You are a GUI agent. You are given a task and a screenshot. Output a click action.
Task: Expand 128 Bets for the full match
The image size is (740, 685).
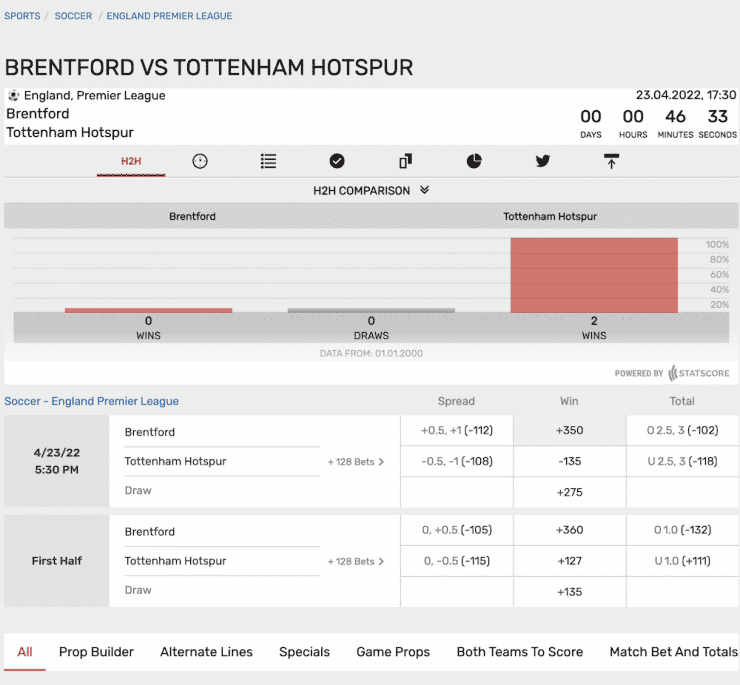pos(356,462)
